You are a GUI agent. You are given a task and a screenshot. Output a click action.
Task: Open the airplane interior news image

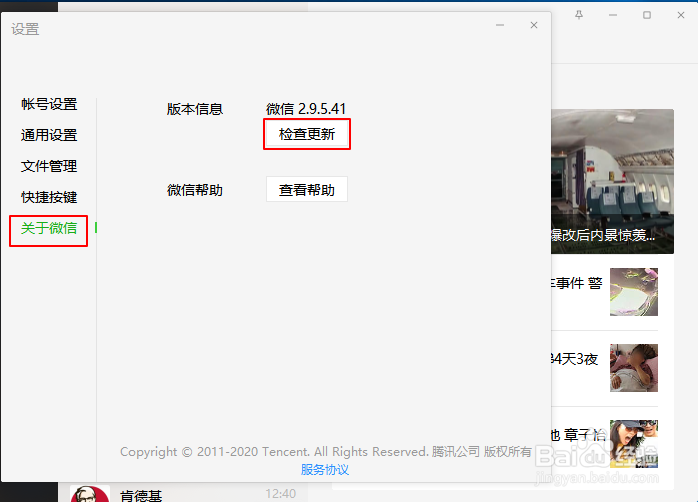[x=613, y=181]
